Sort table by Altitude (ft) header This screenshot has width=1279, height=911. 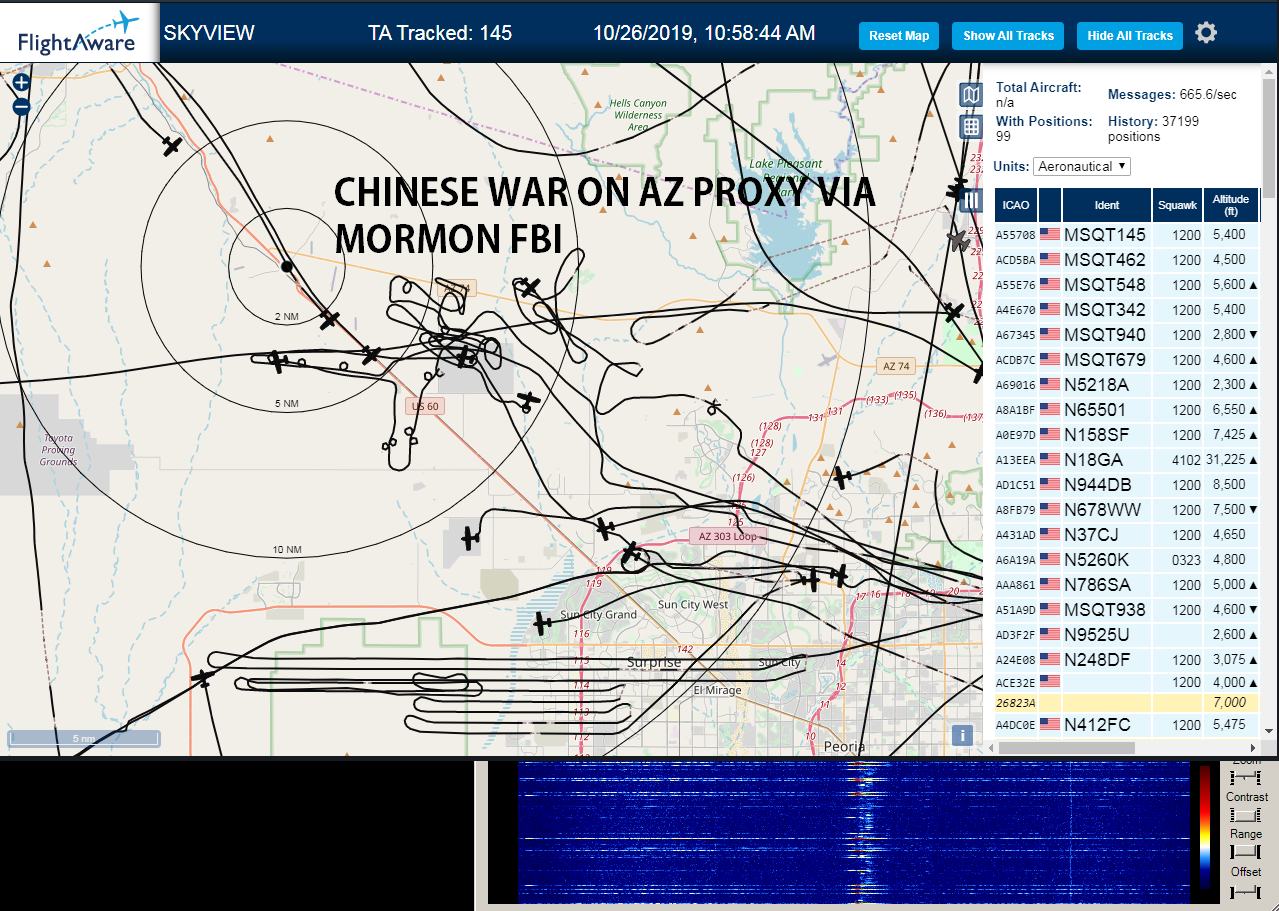(x=1231, y=205)
